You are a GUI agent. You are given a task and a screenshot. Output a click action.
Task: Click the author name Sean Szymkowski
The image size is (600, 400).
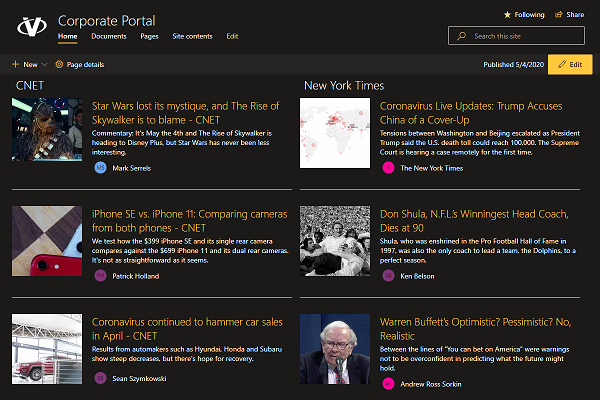point(139,379)
